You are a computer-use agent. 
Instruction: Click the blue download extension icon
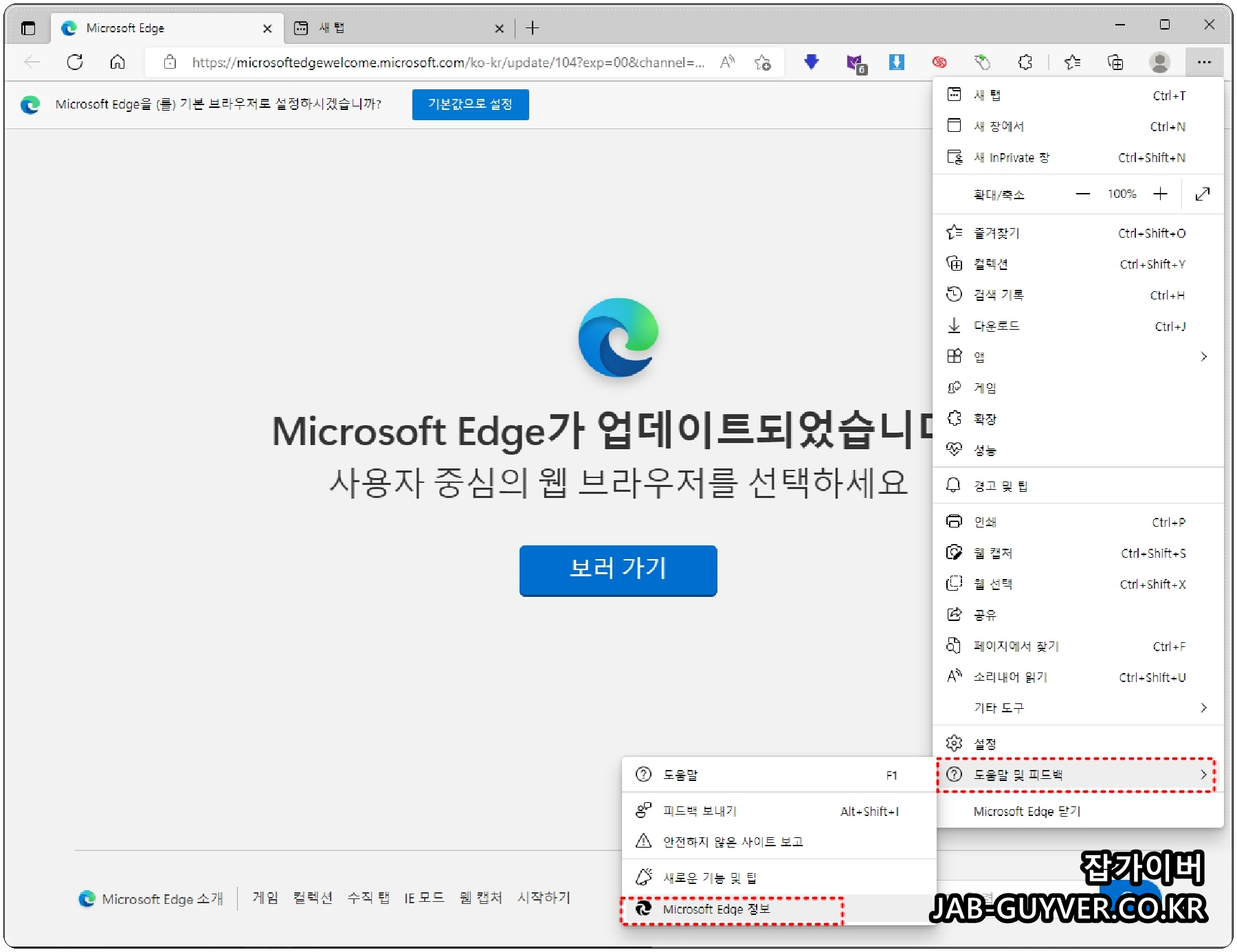click(897, 63)
